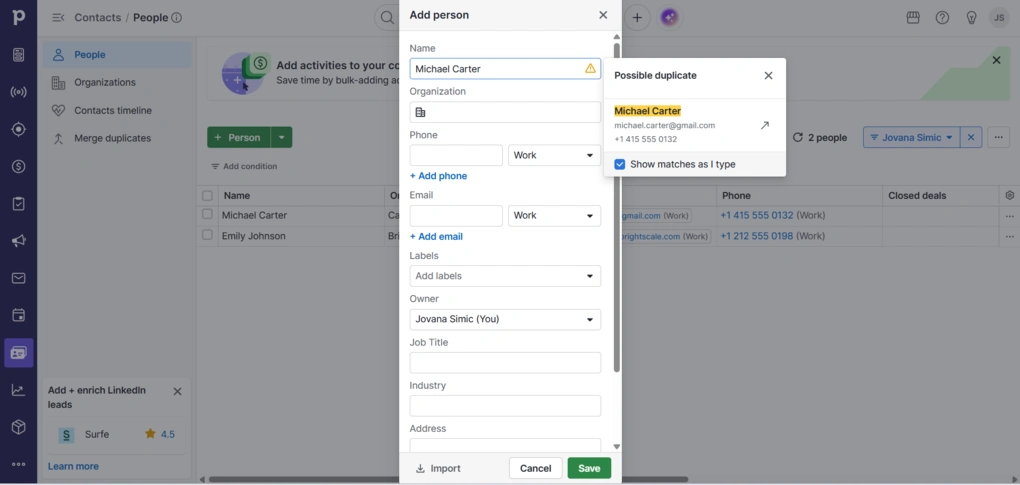Expand the Person button dropdown arrow

tap(282, 137)
